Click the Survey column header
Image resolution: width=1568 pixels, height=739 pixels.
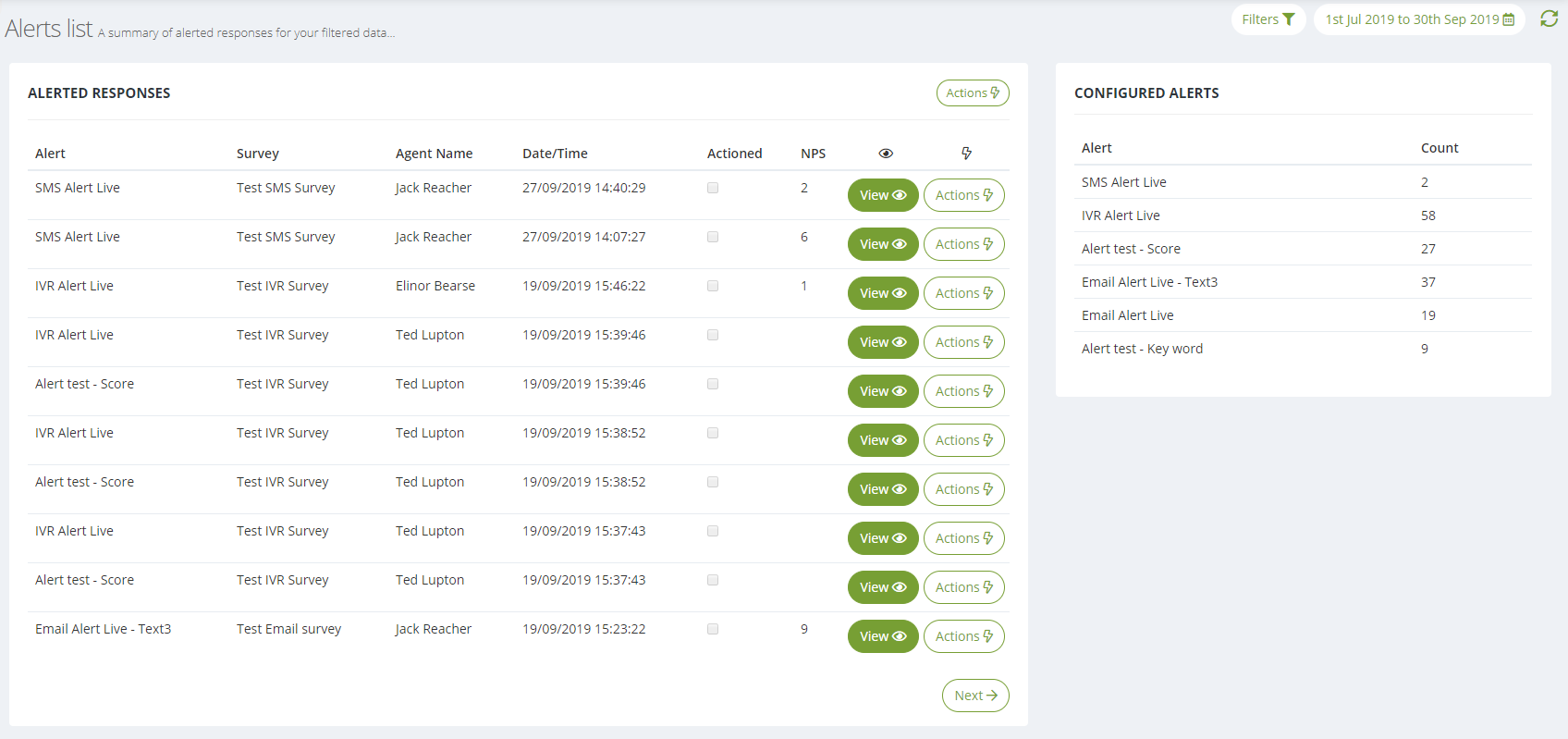coord(258,154)
